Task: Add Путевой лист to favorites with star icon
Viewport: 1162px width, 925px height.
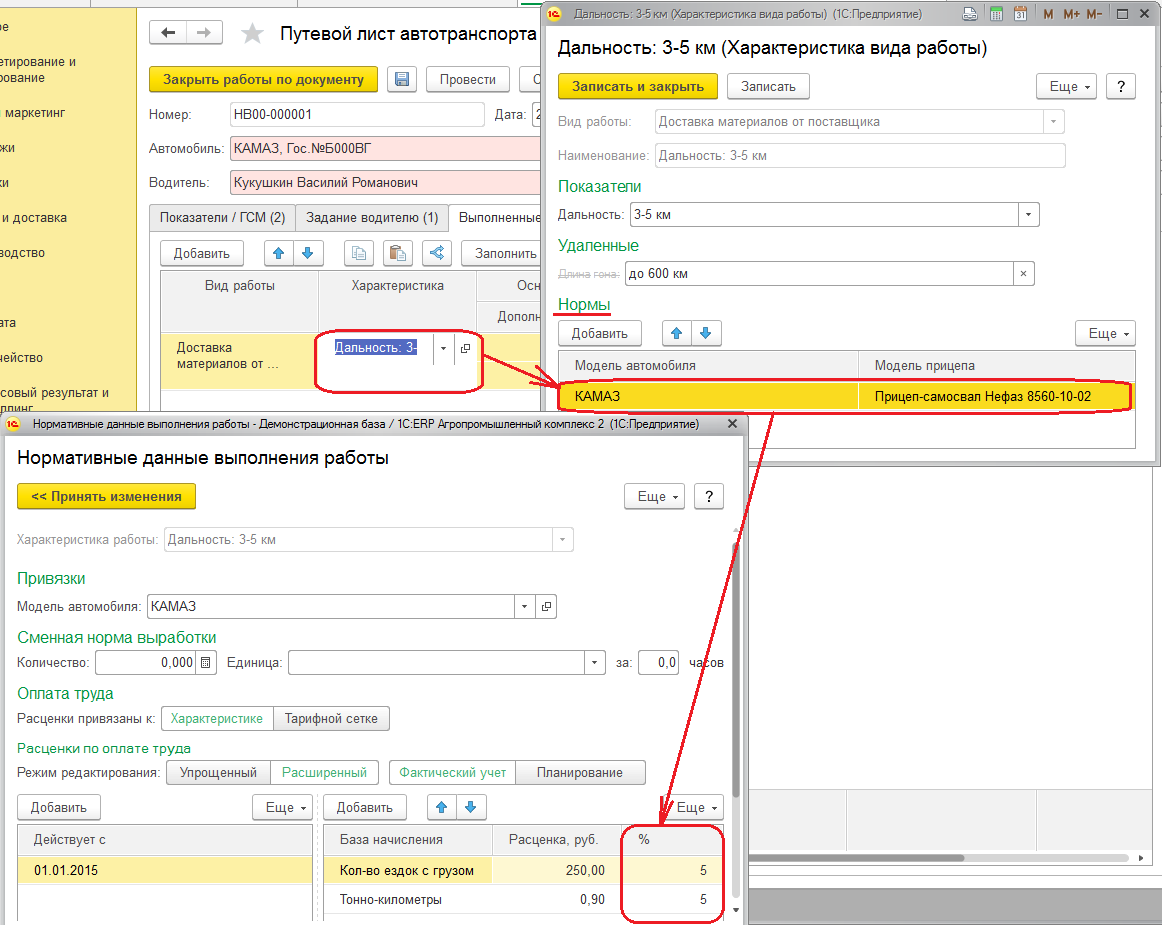Action: [252, 33]
